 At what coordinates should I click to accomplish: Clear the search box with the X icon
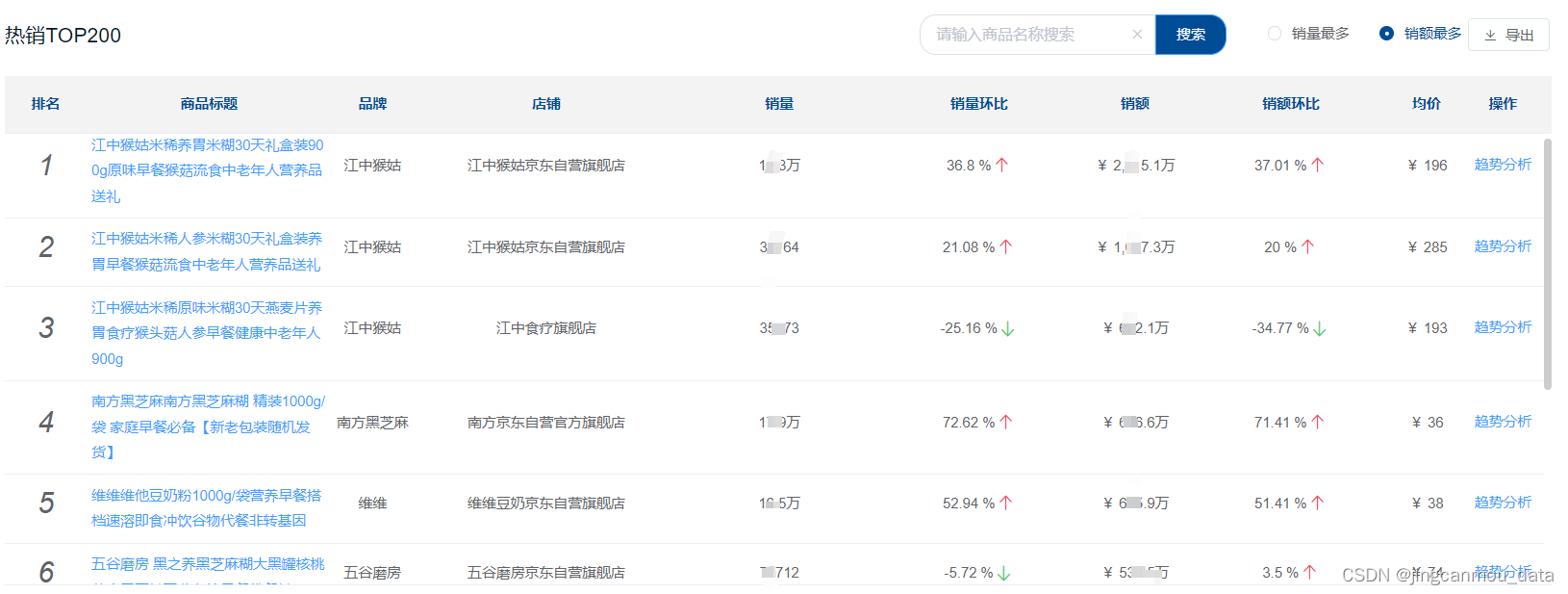(1137, 35)
